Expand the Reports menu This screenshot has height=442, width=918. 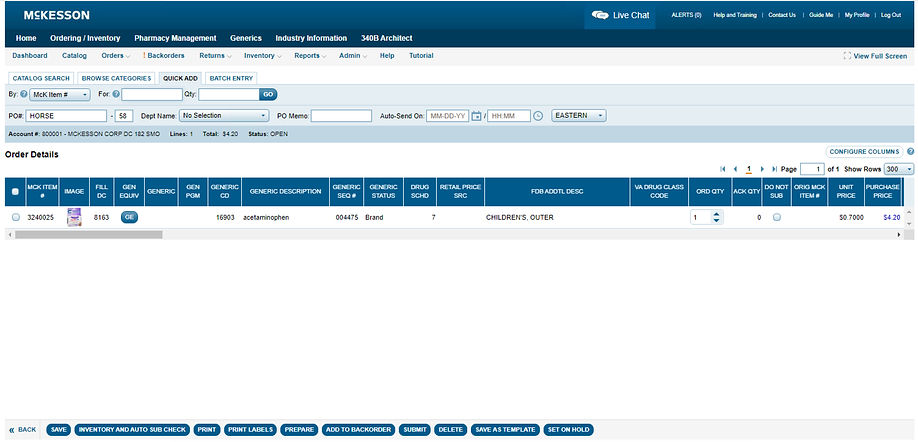pyautogui.click(x=310, y=56)
